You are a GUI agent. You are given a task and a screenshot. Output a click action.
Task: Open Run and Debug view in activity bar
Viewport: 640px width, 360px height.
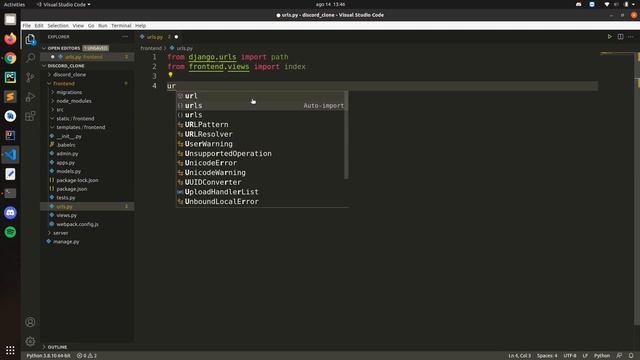click(x=30, y=97)
